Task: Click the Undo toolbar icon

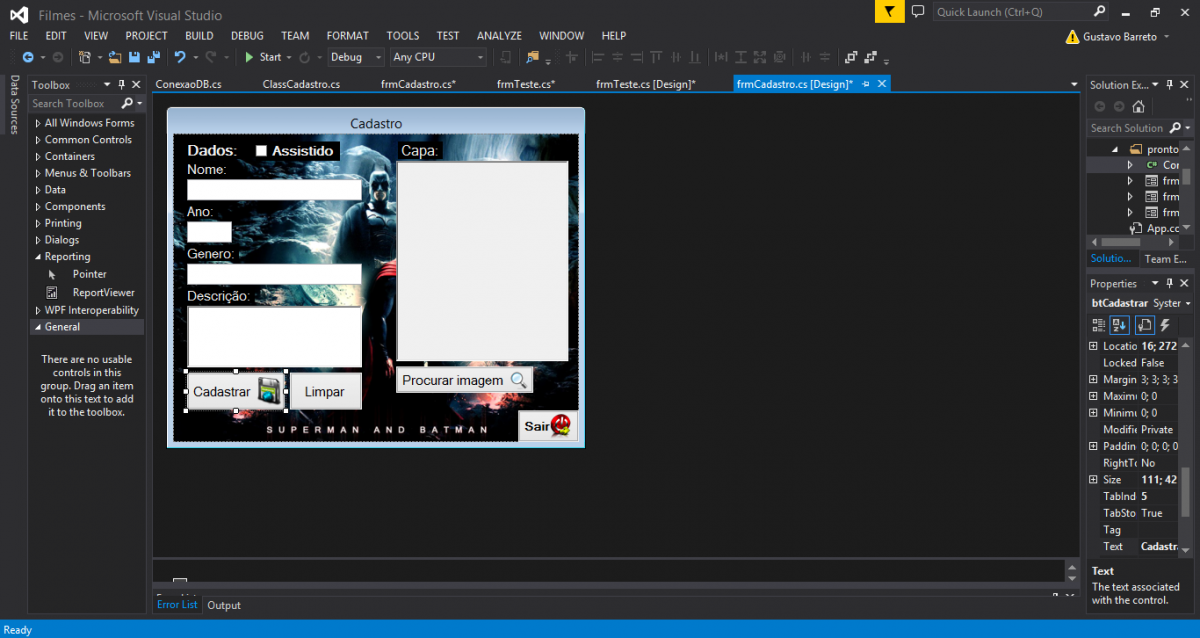Action: click(179, 57)
